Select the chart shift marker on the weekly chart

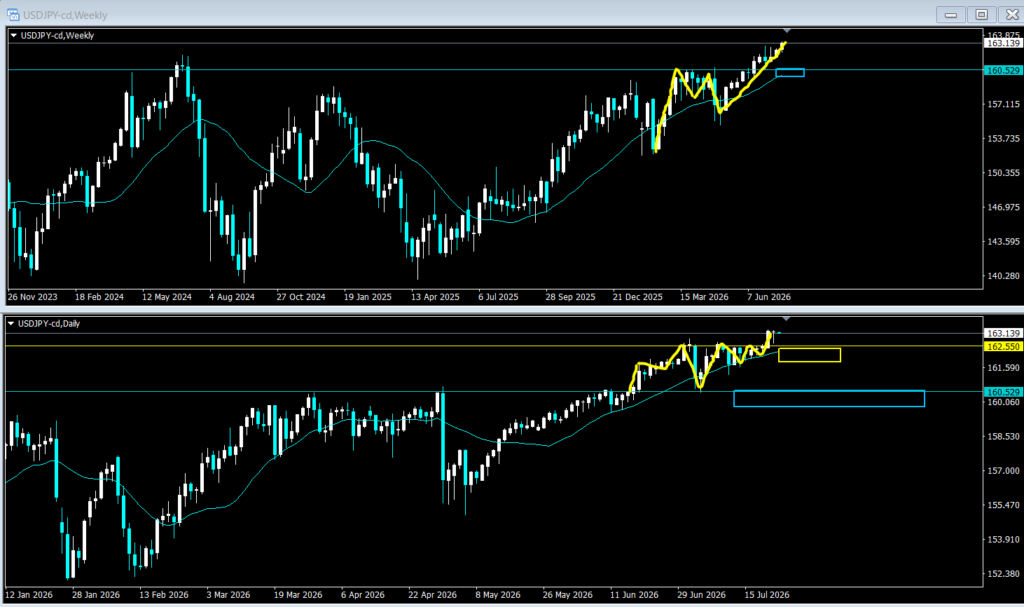[786, 31]
